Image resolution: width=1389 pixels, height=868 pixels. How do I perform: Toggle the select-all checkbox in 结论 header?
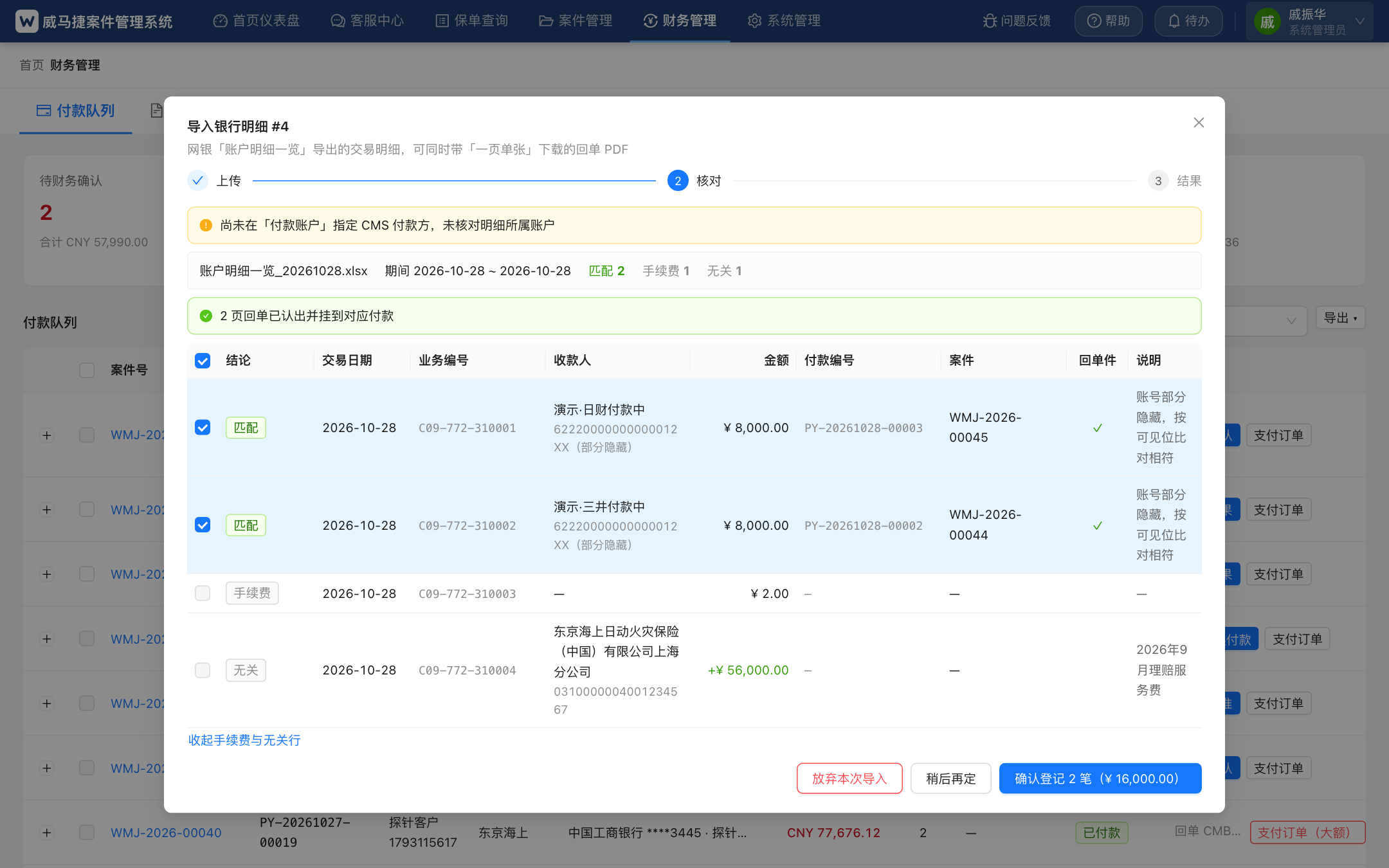pyautogui.click(x=203, y=361)
